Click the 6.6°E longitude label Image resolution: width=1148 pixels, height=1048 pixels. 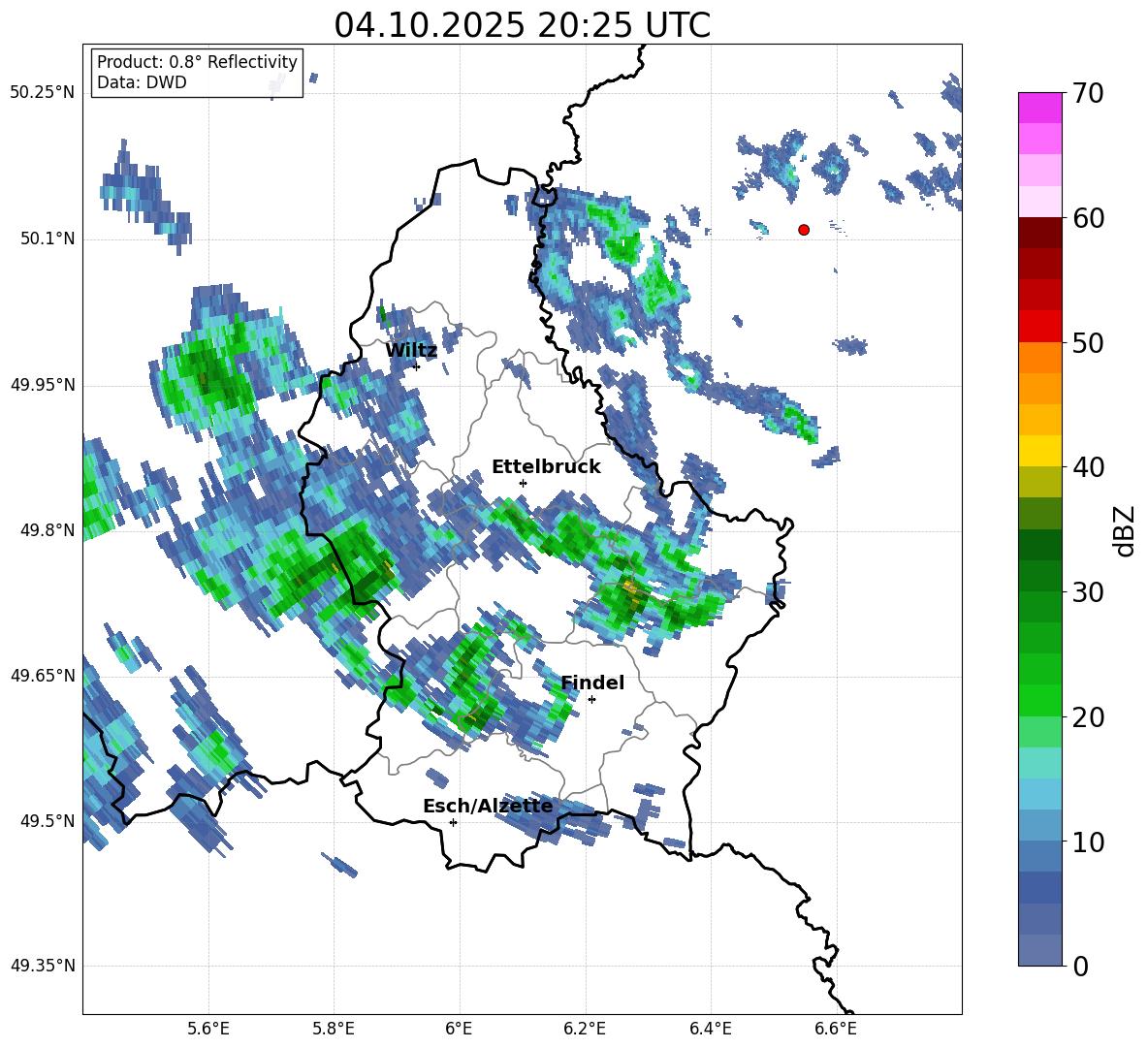pyautogui.click(x=836, y=1029)
